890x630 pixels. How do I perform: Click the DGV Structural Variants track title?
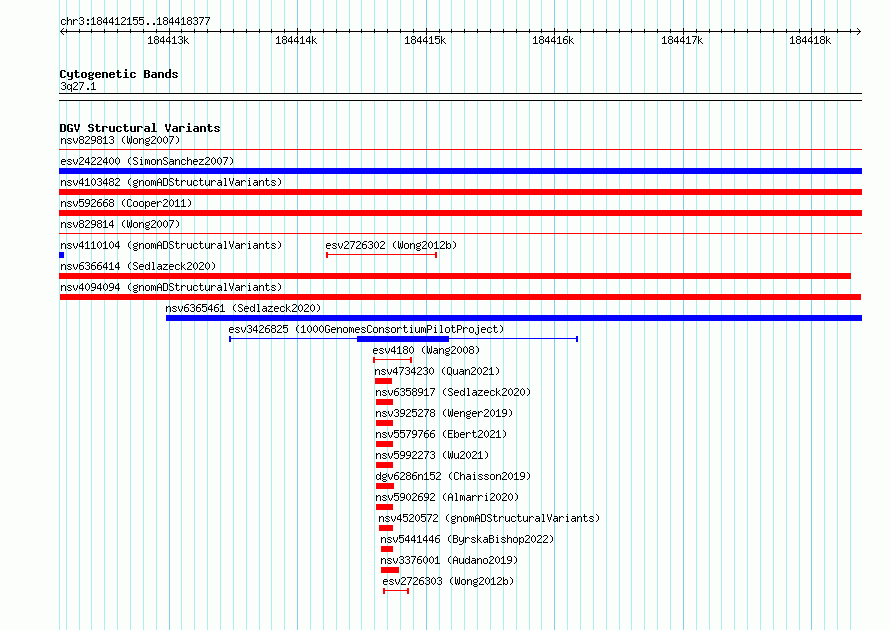click(140, 128)
